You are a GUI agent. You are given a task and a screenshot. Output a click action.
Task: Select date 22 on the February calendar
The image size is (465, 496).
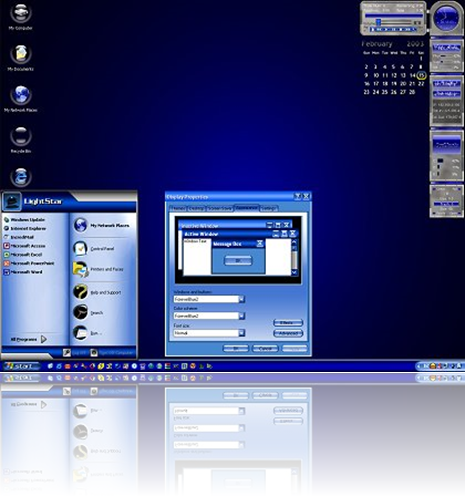tap(421, 84)
